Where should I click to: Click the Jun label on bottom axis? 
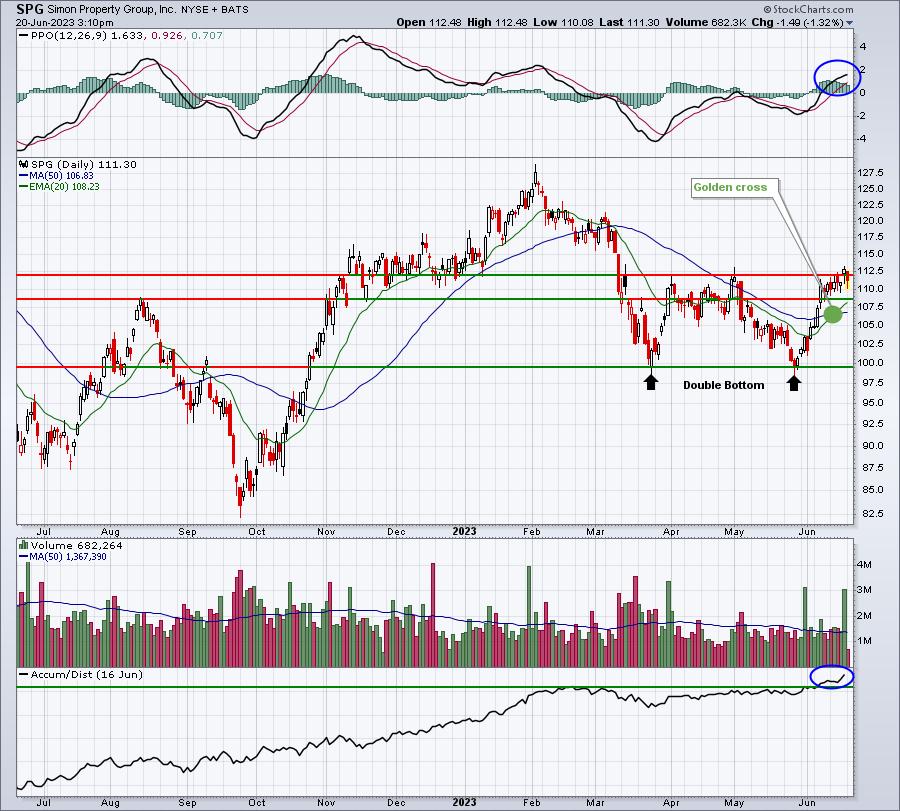pos(807,802)
